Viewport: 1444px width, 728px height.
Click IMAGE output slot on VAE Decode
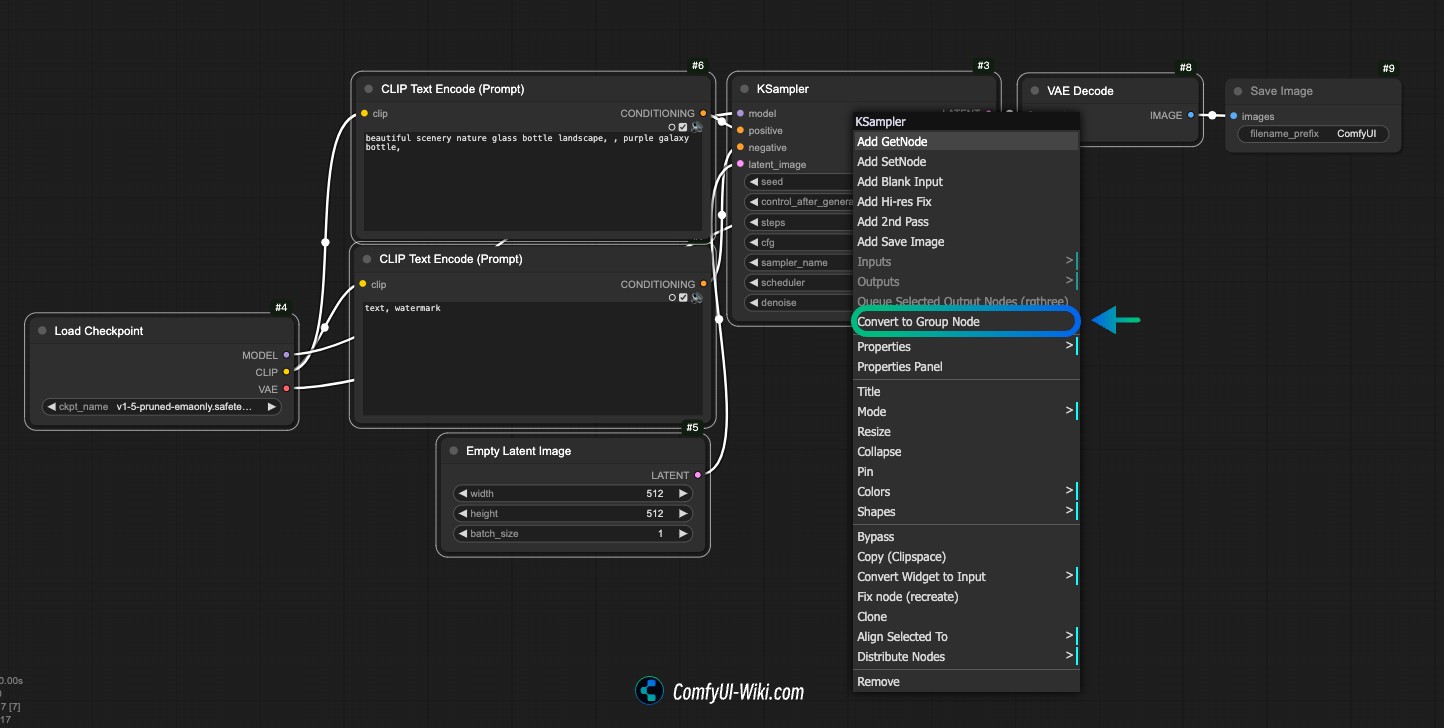(x=1191, y=115)
